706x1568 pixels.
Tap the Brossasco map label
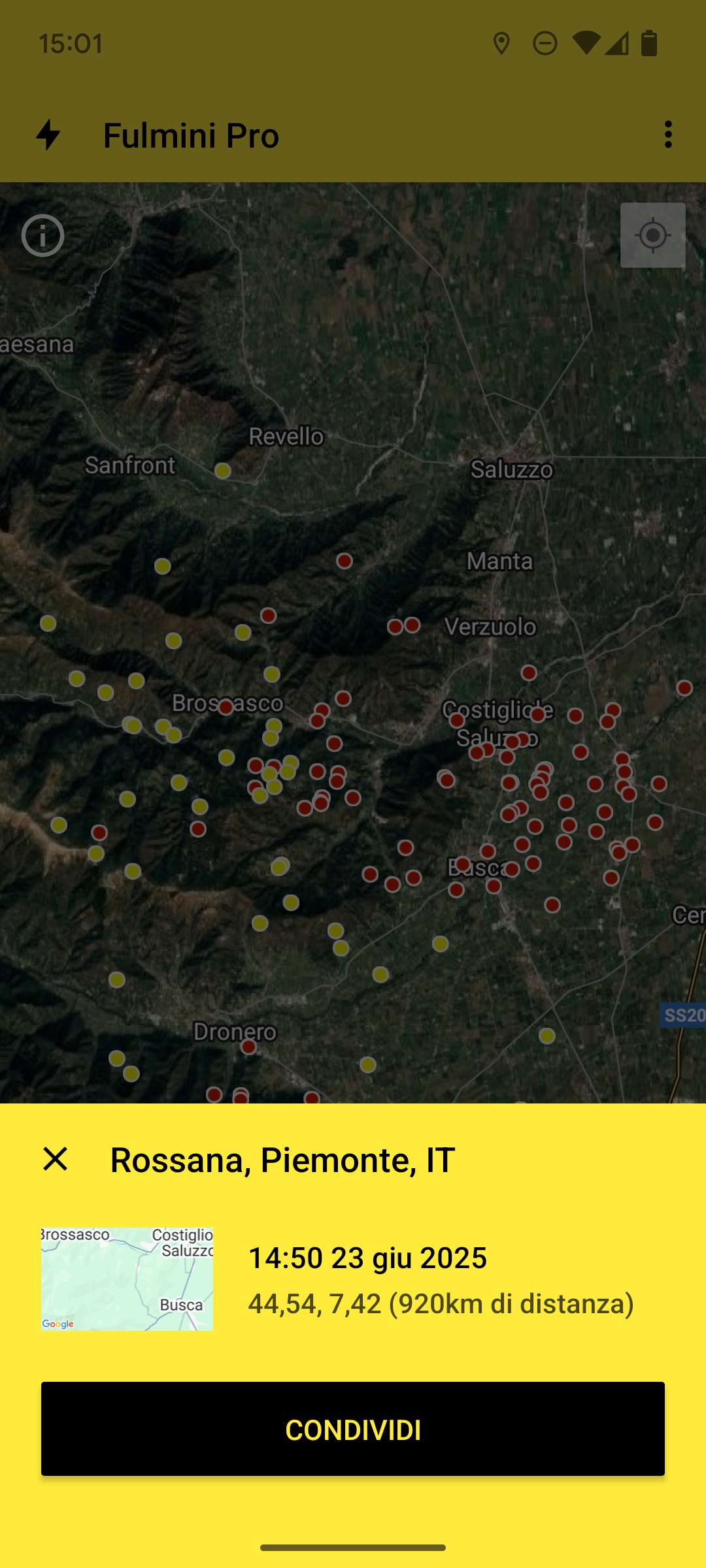point(227,703)
